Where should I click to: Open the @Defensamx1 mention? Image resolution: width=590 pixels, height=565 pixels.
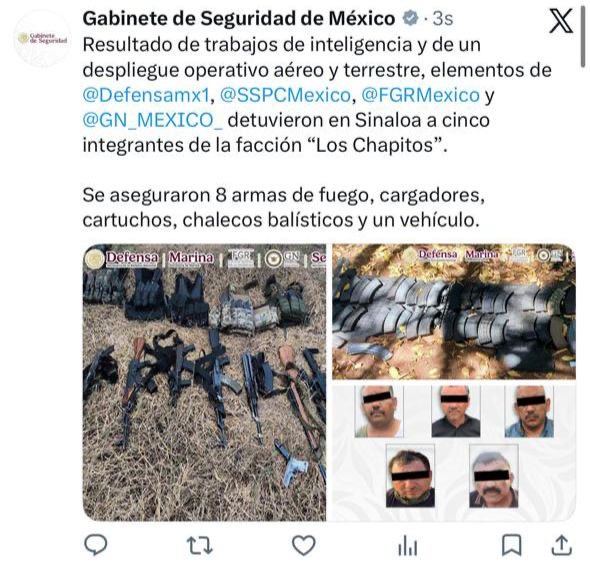coord(146,95)
